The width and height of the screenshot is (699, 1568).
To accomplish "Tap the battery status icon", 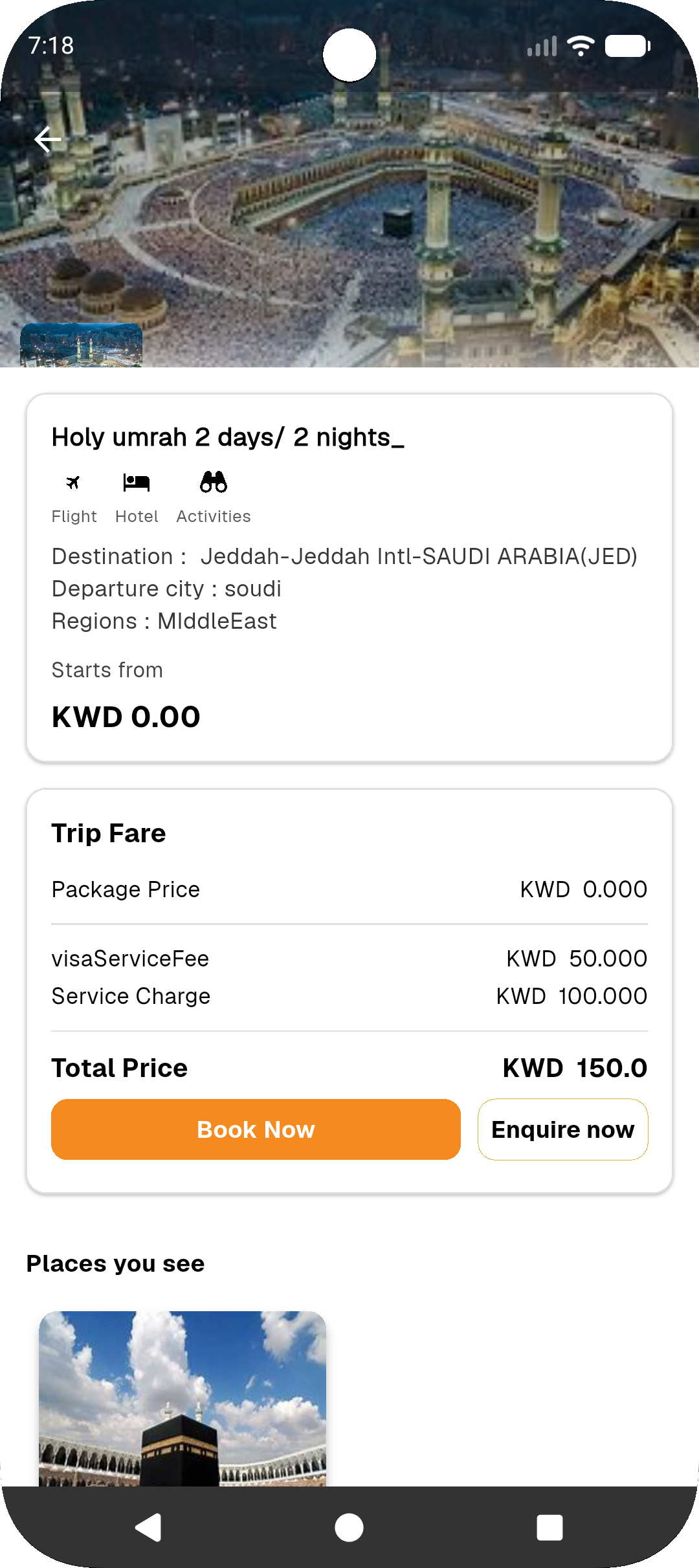I will pyautogui.click(x=627, y=46).
